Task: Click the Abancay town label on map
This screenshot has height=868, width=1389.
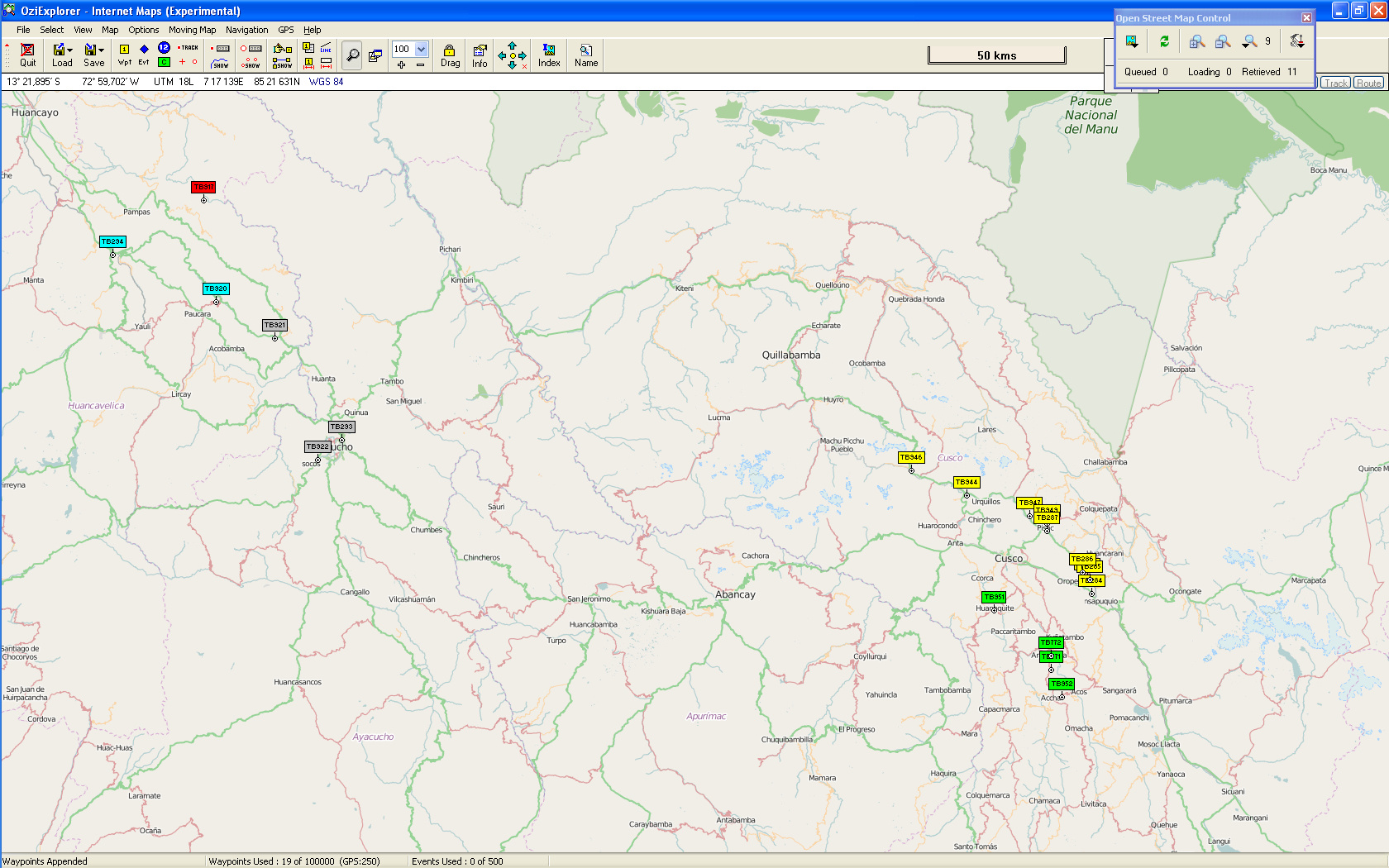Action: pyautogui.click(x=735, y=594)
